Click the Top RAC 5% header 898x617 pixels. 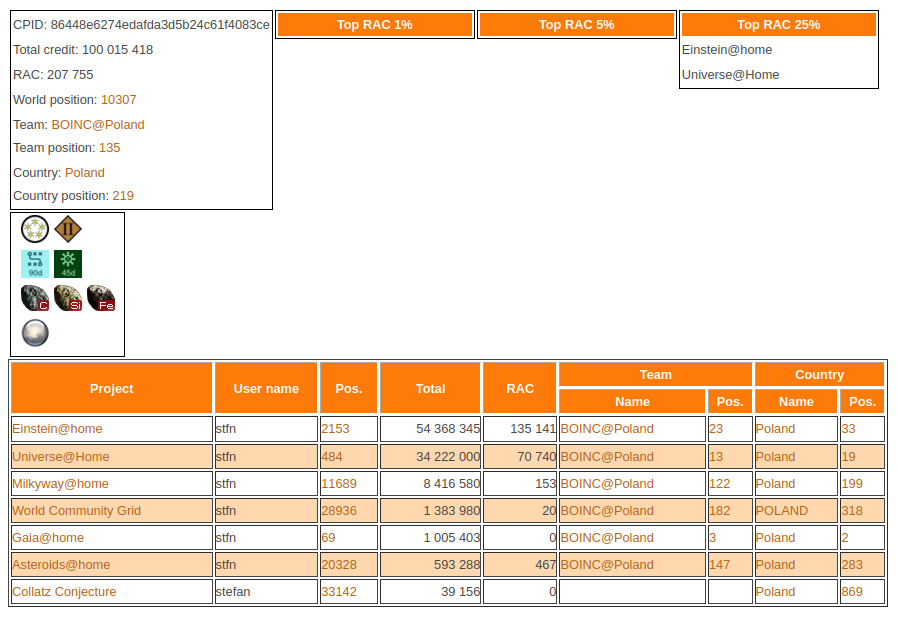tap(577, 25)
